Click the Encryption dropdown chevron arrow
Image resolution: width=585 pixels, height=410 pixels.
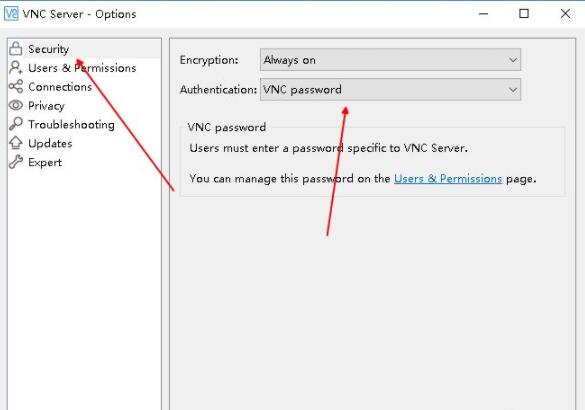point(513,60)
